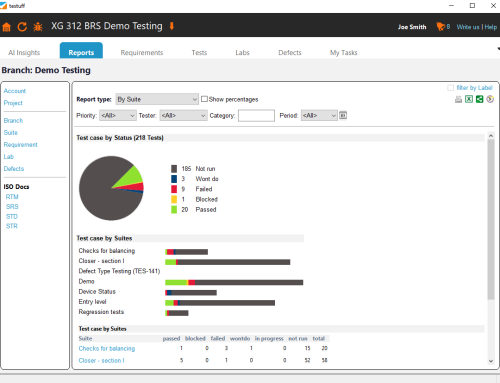The width and height of the screenshot is (500, 383).
Task: Click the Testuff app logo in title bar
Action: [x=3, y=5]
